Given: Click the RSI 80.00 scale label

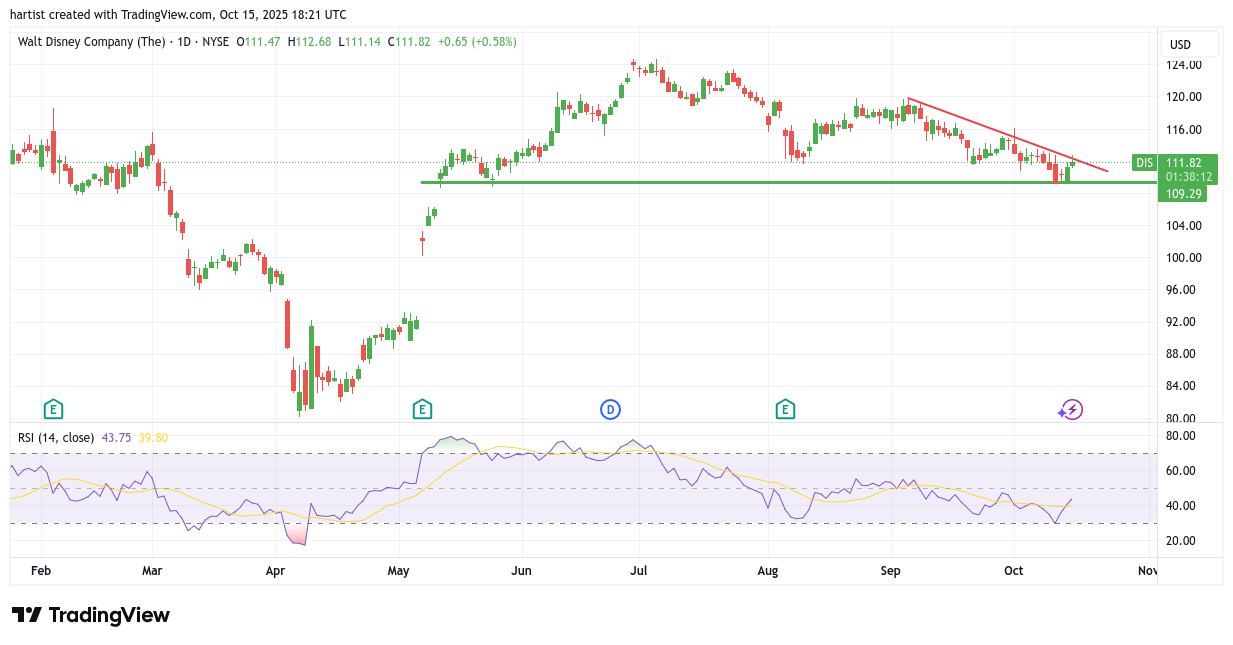Looking at the screenshot, I should [1181, 436].
